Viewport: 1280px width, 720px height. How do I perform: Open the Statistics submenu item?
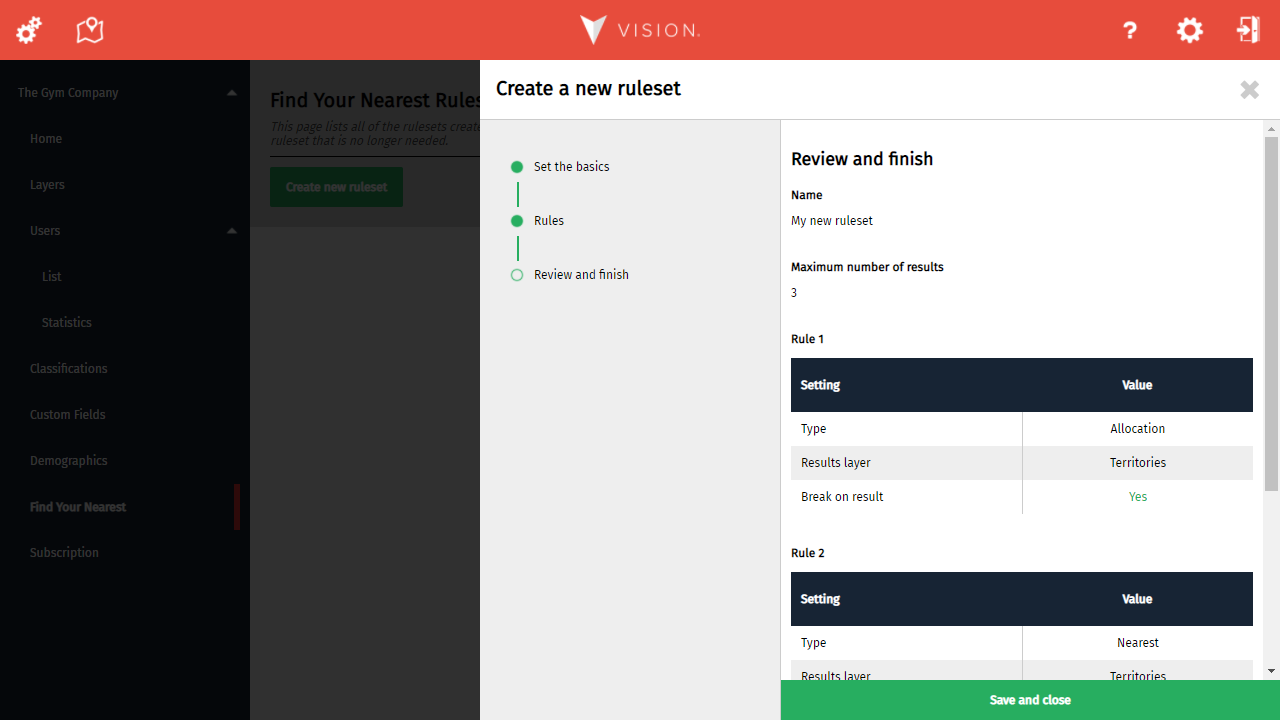coord(66,323)
